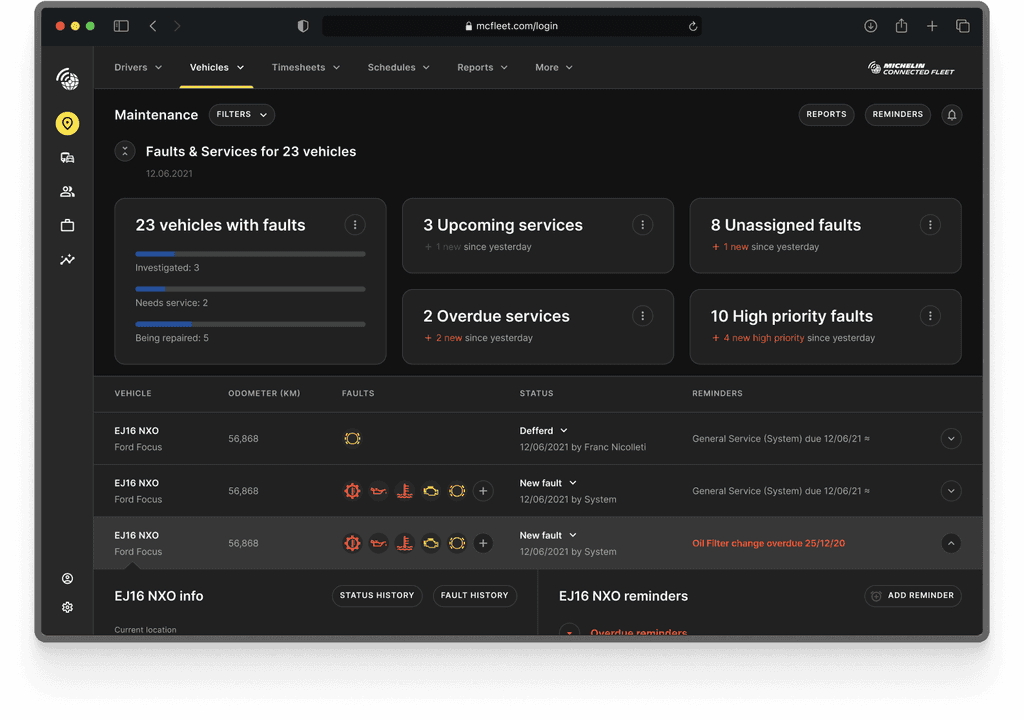Click the browser share icon
Image resolution: width=1024 pixels, height=720 pixels.
(901, 25)
